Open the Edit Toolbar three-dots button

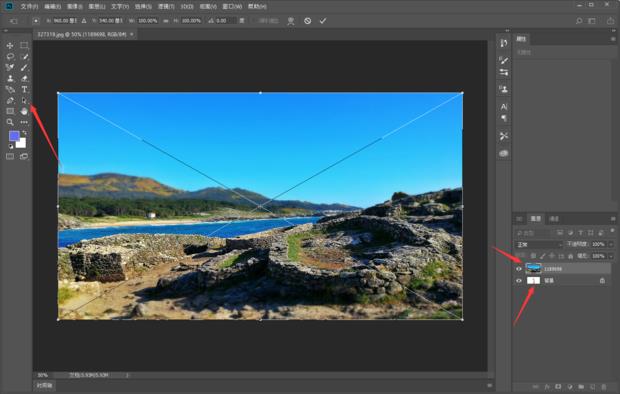[24, 122]
